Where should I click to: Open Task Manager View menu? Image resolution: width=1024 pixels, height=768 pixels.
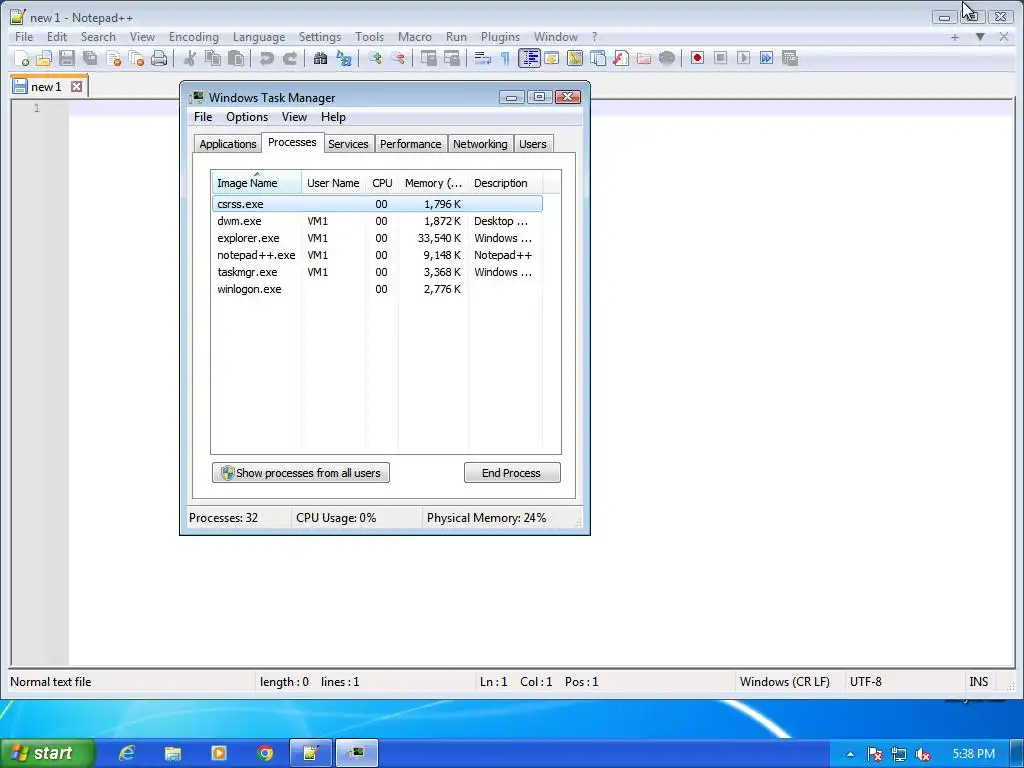(295, 117)
